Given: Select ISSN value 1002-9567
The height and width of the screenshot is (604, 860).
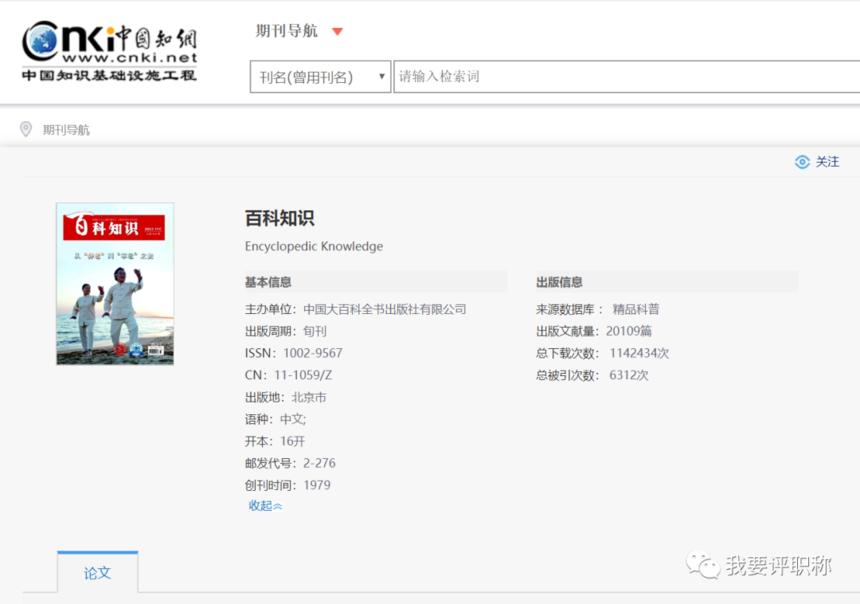Looking at the screenshot, I should click(313, 353).
